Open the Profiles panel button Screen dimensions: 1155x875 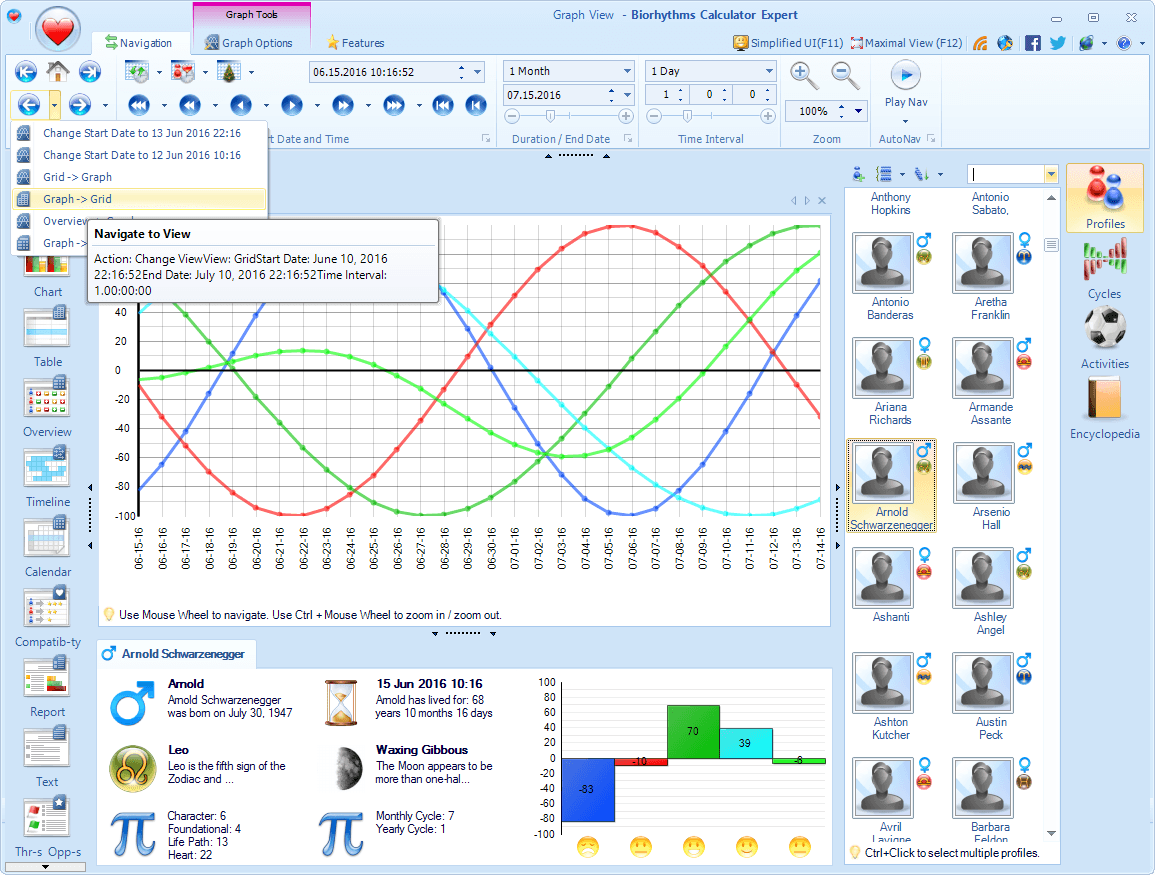[x=1105, y=198]
